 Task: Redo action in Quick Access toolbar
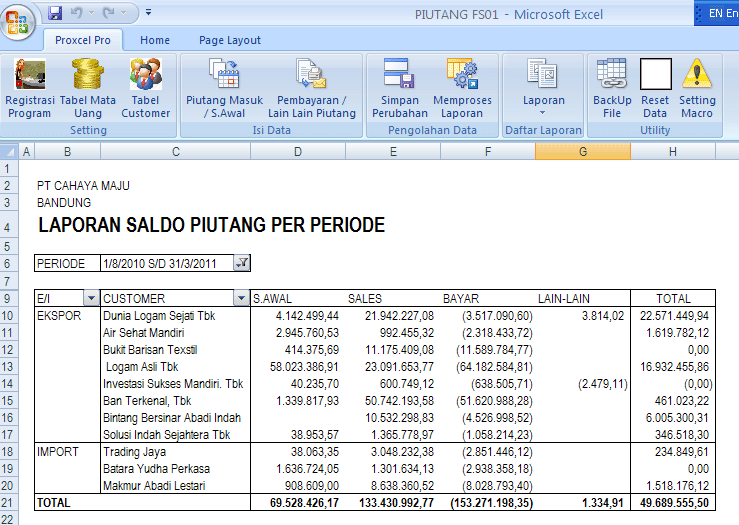coord(108,13)
